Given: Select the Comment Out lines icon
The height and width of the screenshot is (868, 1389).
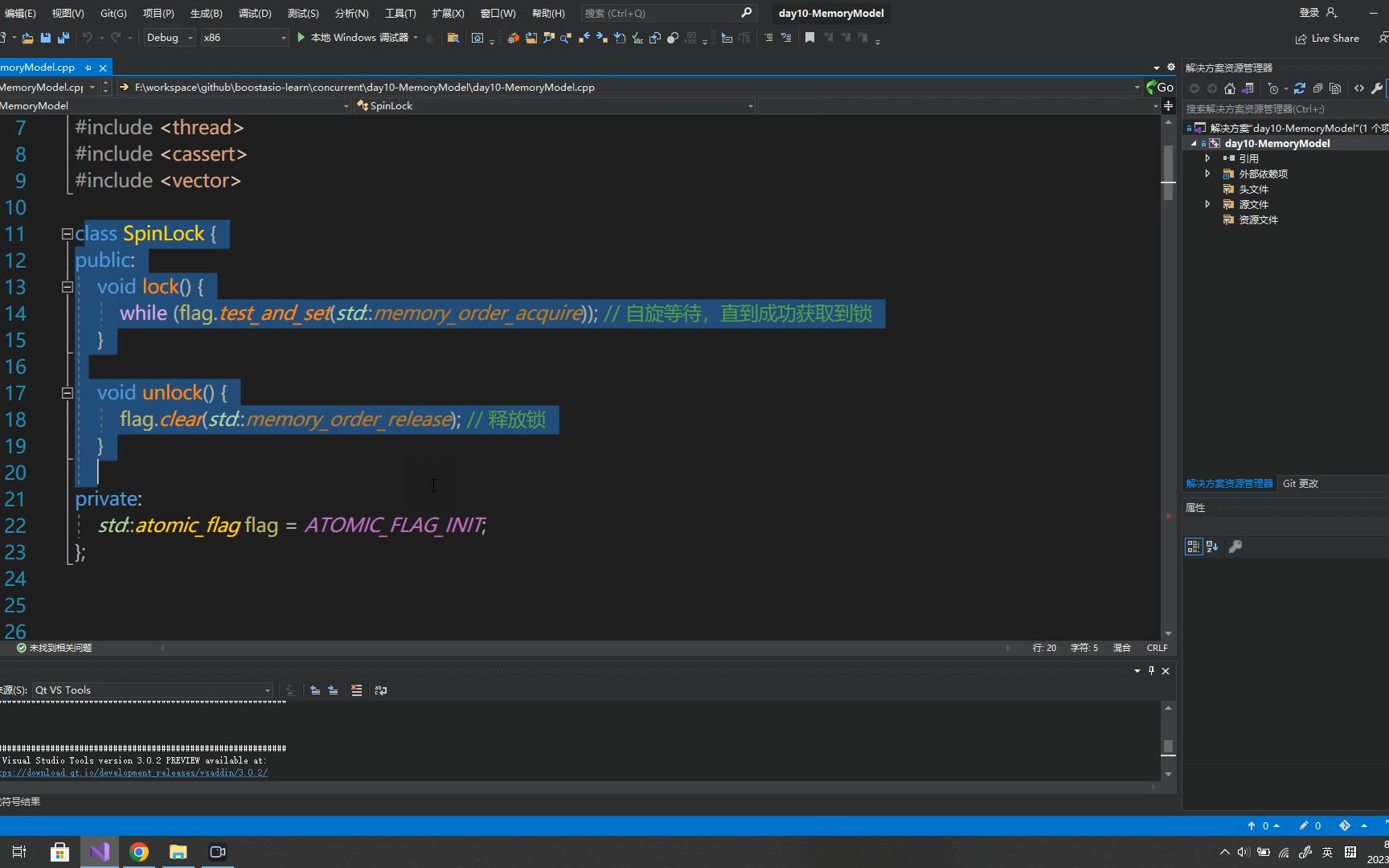Looking at the screenshot, I should [769, 37].
